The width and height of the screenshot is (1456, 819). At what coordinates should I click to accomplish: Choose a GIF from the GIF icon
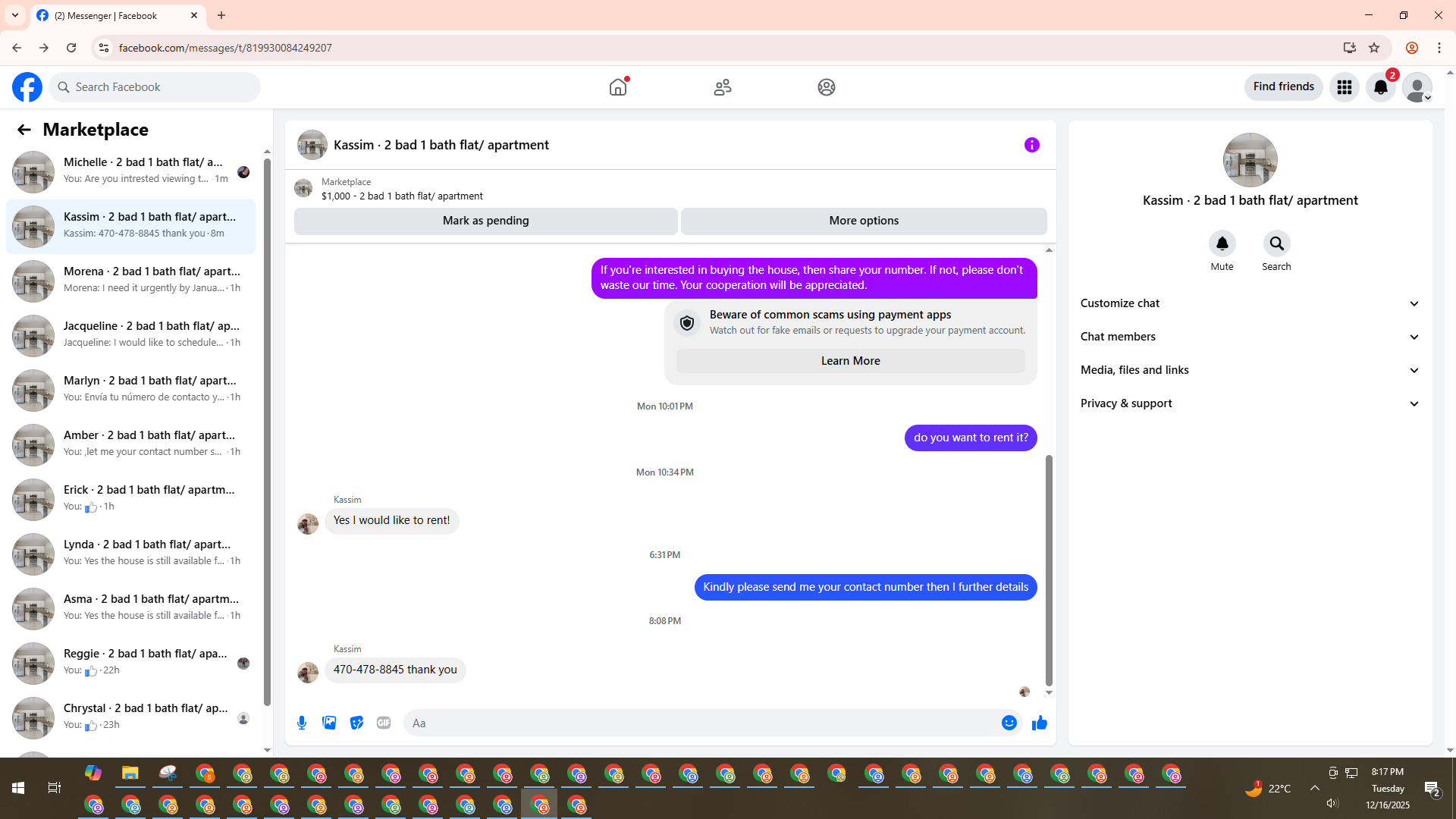[384, 723]
